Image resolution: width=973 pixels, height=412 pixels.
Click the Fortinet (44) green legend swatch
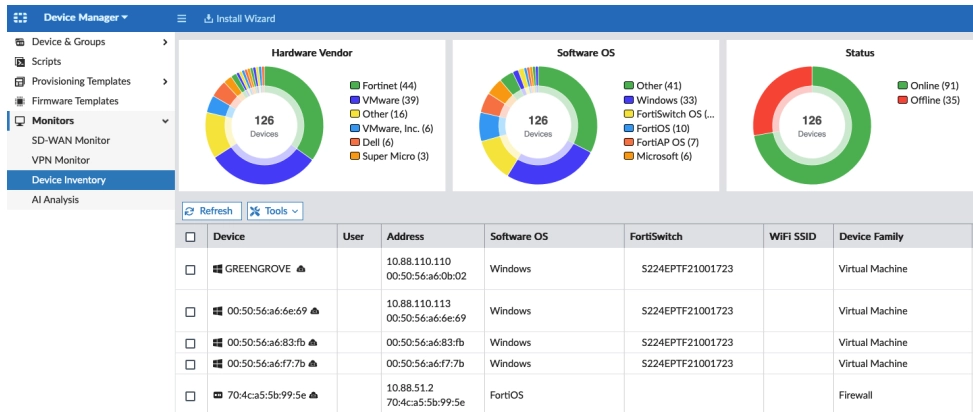click(355, 86)
